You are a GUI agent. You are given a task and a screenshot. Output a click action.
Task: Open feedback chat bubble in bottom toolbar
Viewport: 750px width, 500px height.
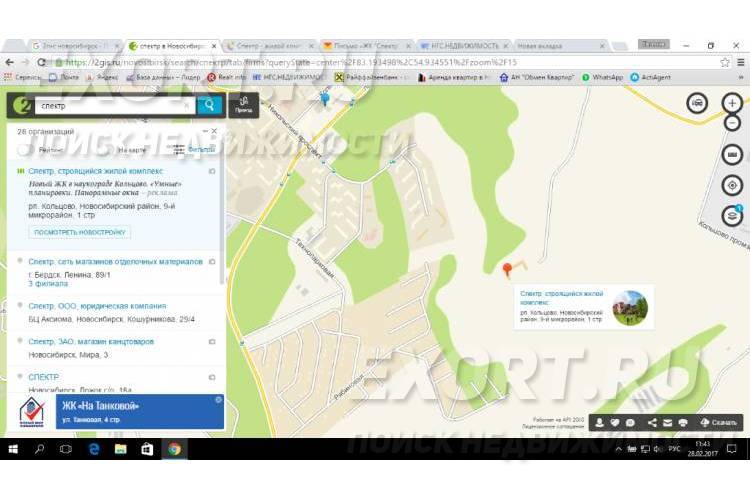[630, 422]
